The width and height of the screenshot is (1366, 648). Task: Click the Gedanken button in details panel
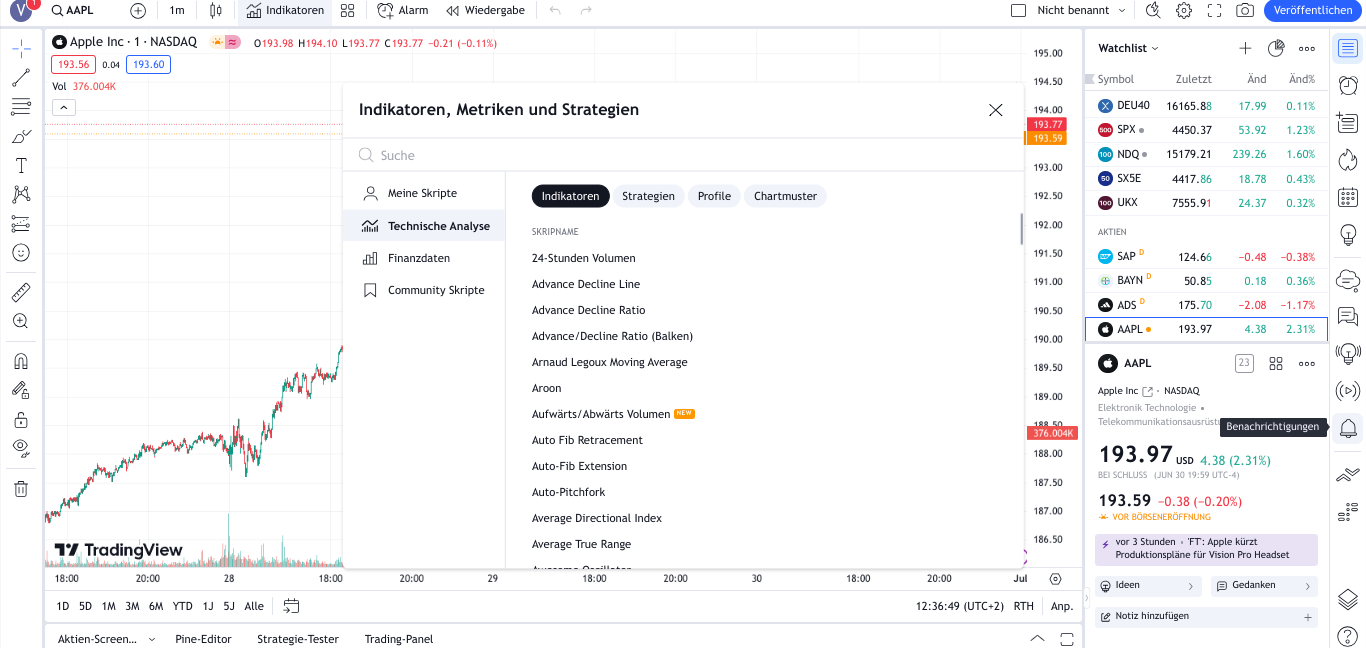tap(1264, 585)
